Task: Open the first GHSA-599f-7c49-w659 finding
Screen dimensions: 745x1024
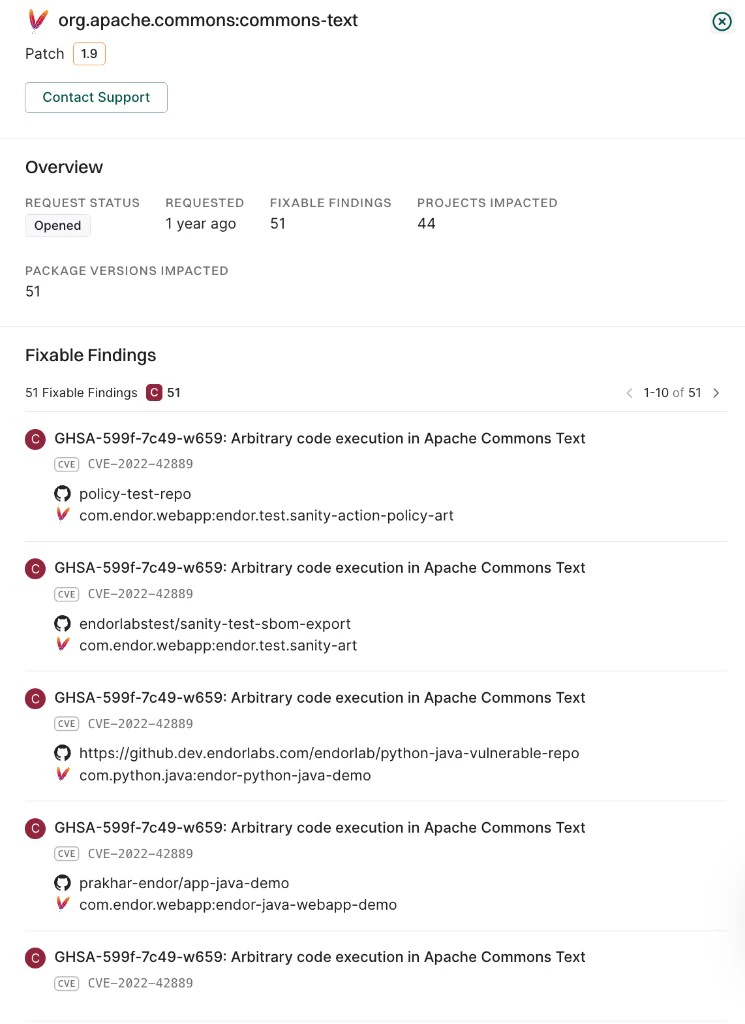Action: pyautogui.click(x=320, y=438)
